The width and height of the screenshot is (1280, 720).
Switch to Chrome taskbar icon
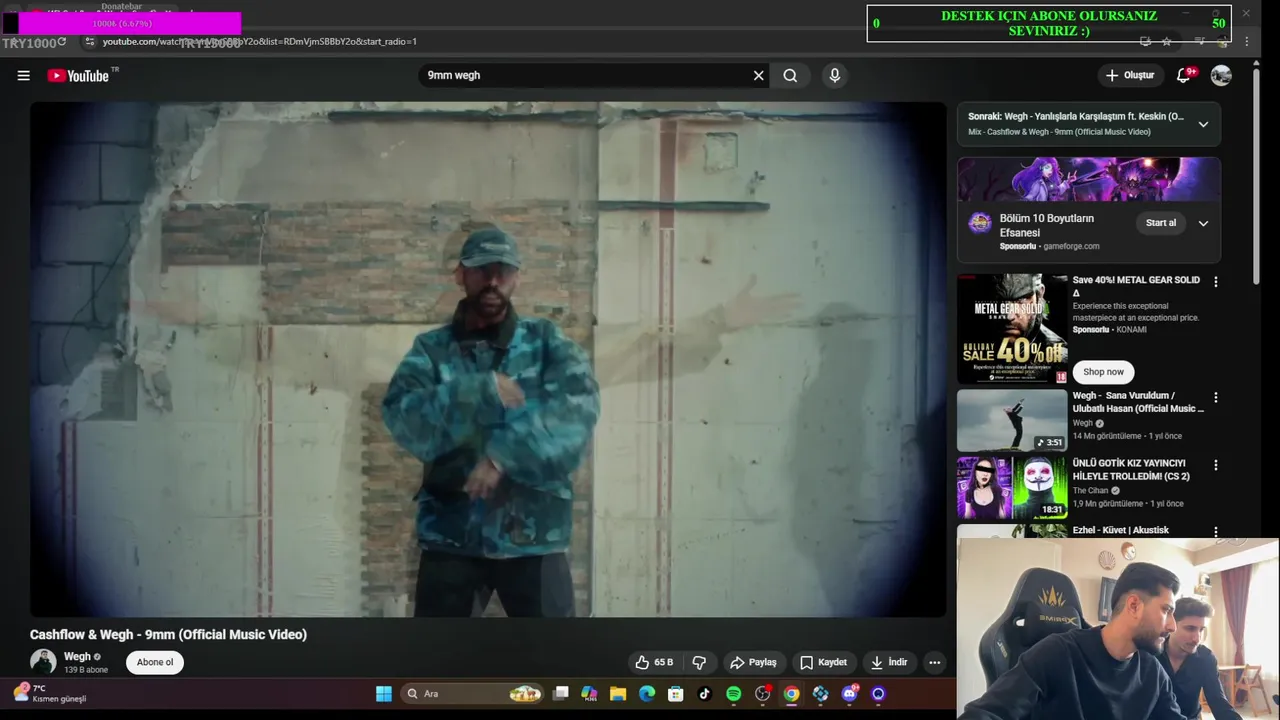[x=792, y=694]
